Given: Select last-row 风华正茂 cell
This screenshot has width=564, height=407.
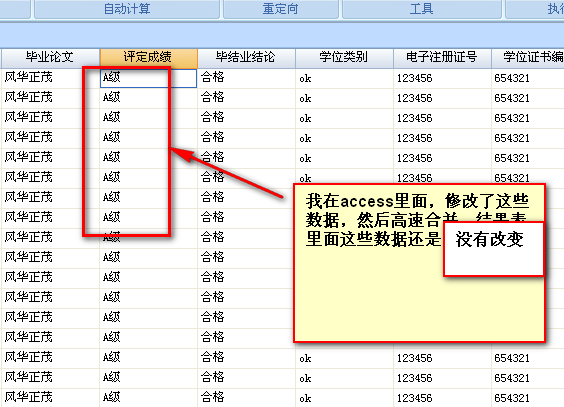Looking at the screenshot, I should pyautogui.click(x=50, y=398).
